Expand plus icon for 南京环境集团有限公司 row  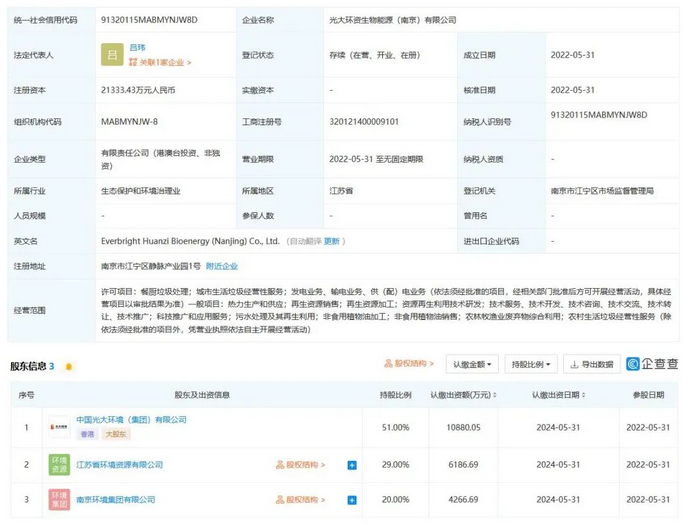click(352, 500)
